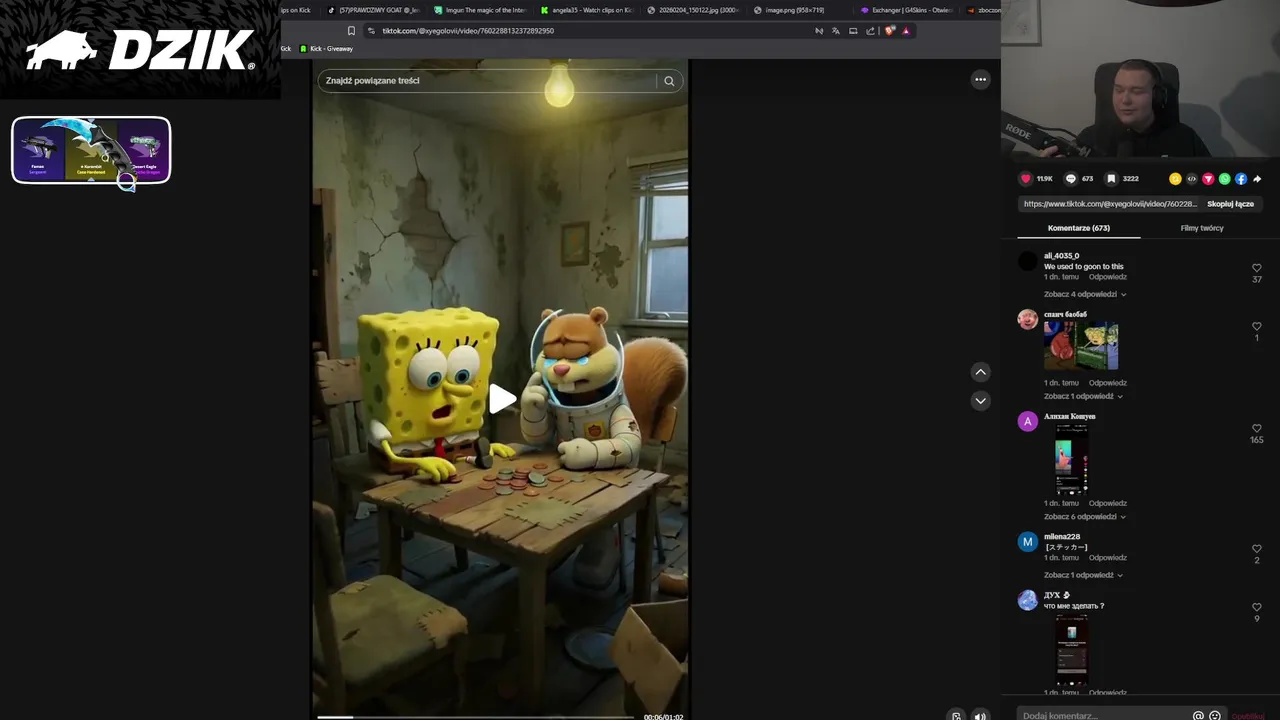Screen dimensions: 1280x720
Task: Expand replies under спанч баобаб's comment
Action: tap(1083, 396)
